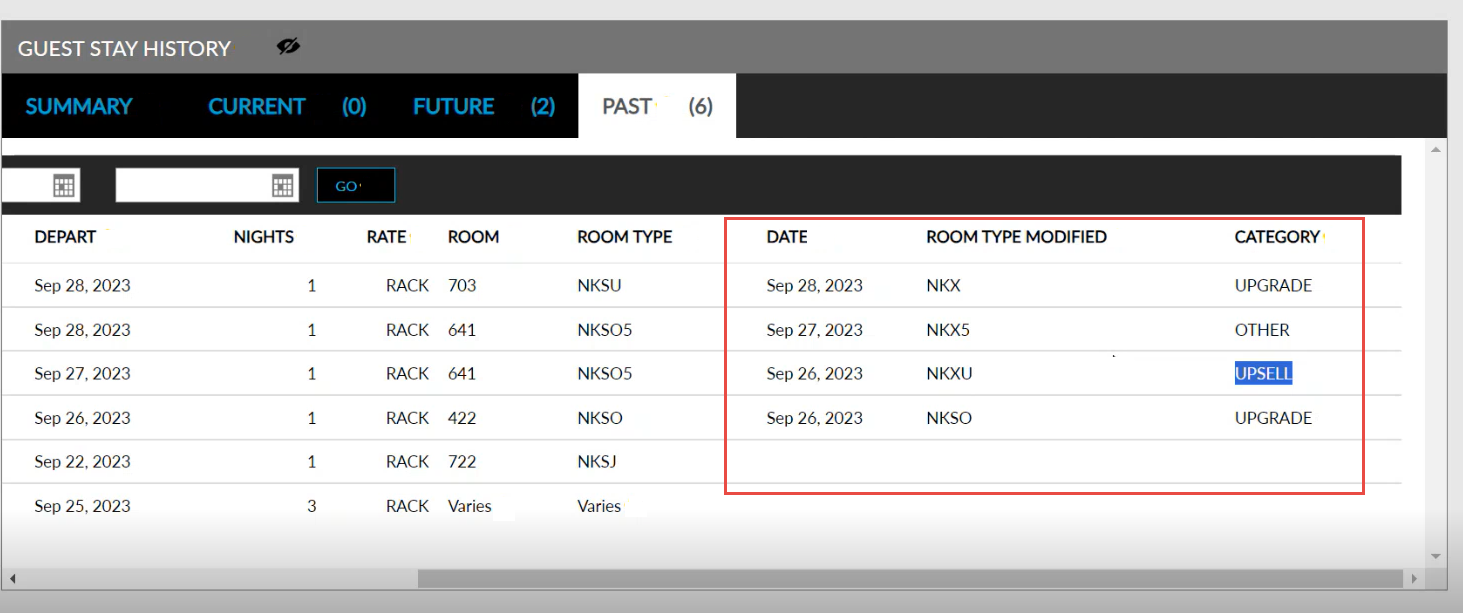Toggle the hidden-eye icon beside Guest Stay History

tap(288, 46)
